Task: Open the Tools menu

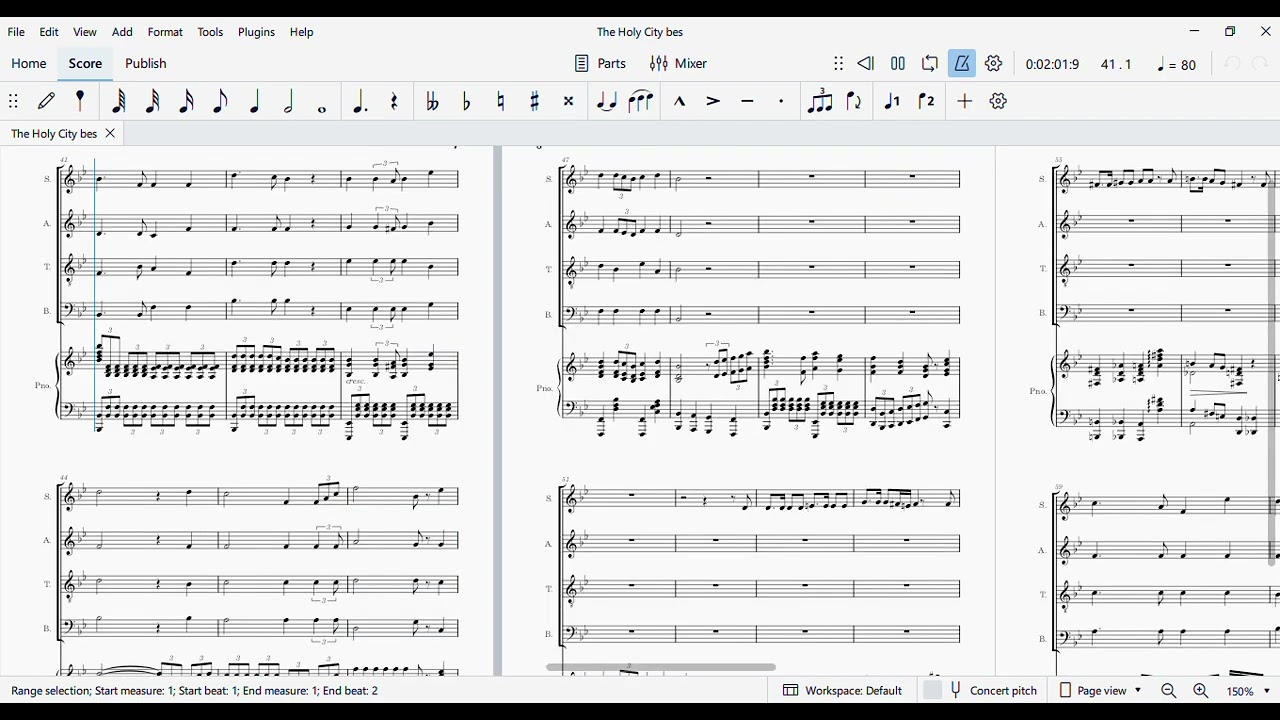Action: point(210,32)
